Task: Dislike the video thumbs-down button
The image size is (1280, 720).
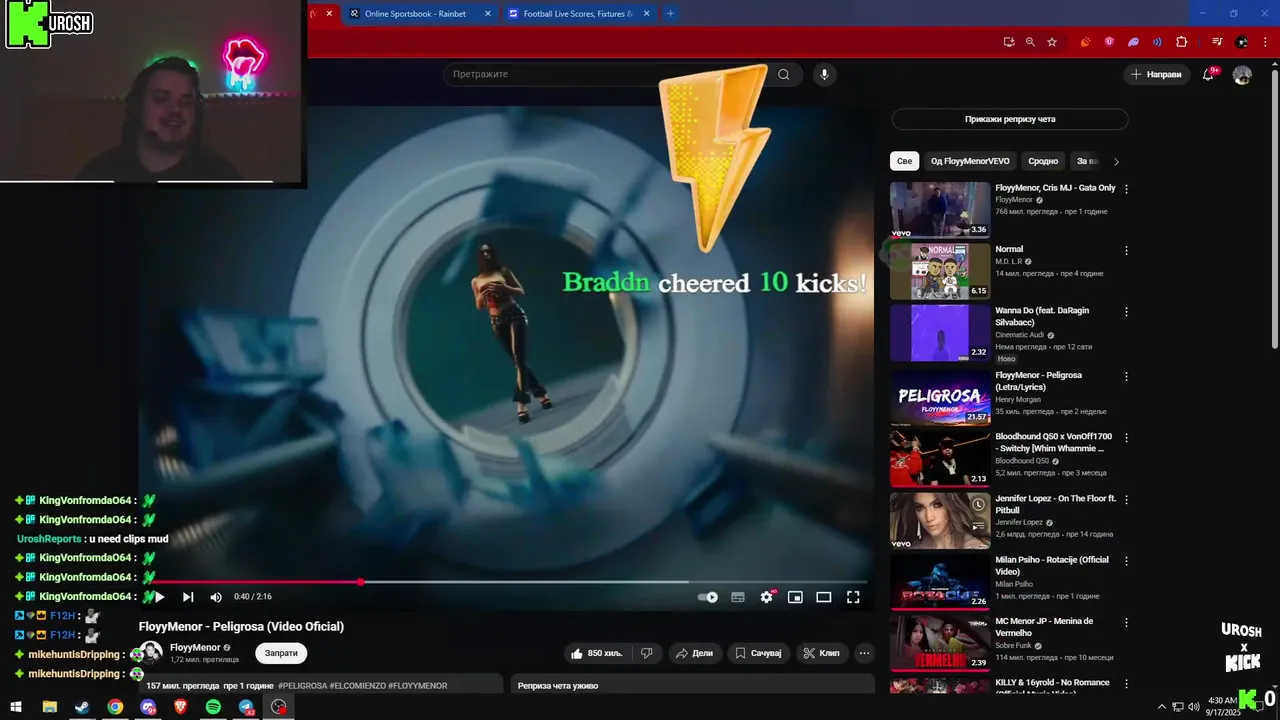Action: (647, 653)
